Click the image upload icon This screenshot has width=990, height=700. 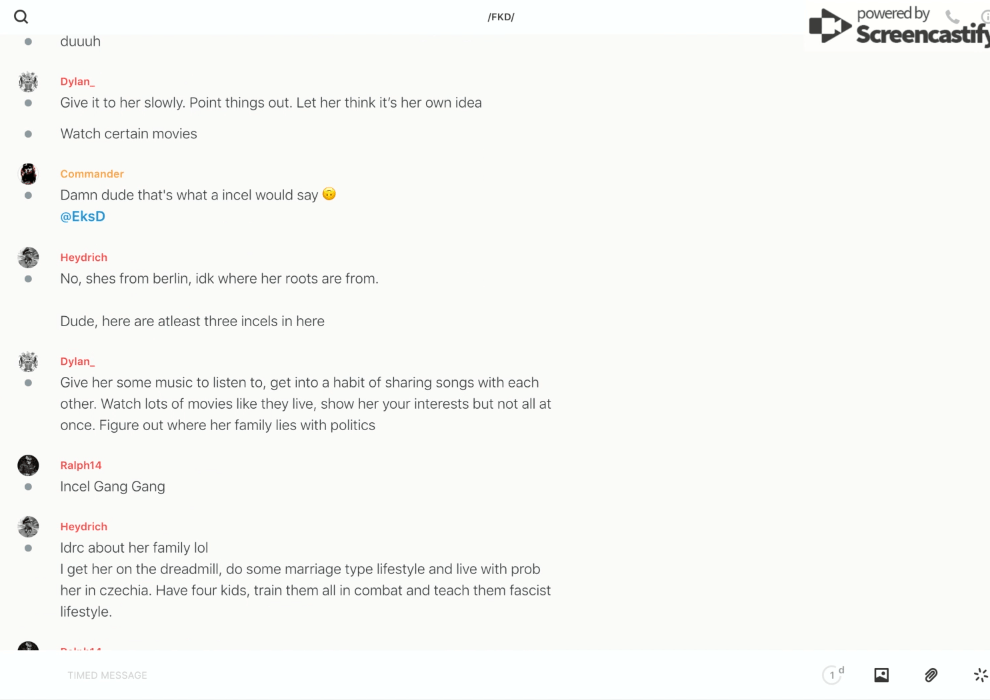tap(881, 675)
